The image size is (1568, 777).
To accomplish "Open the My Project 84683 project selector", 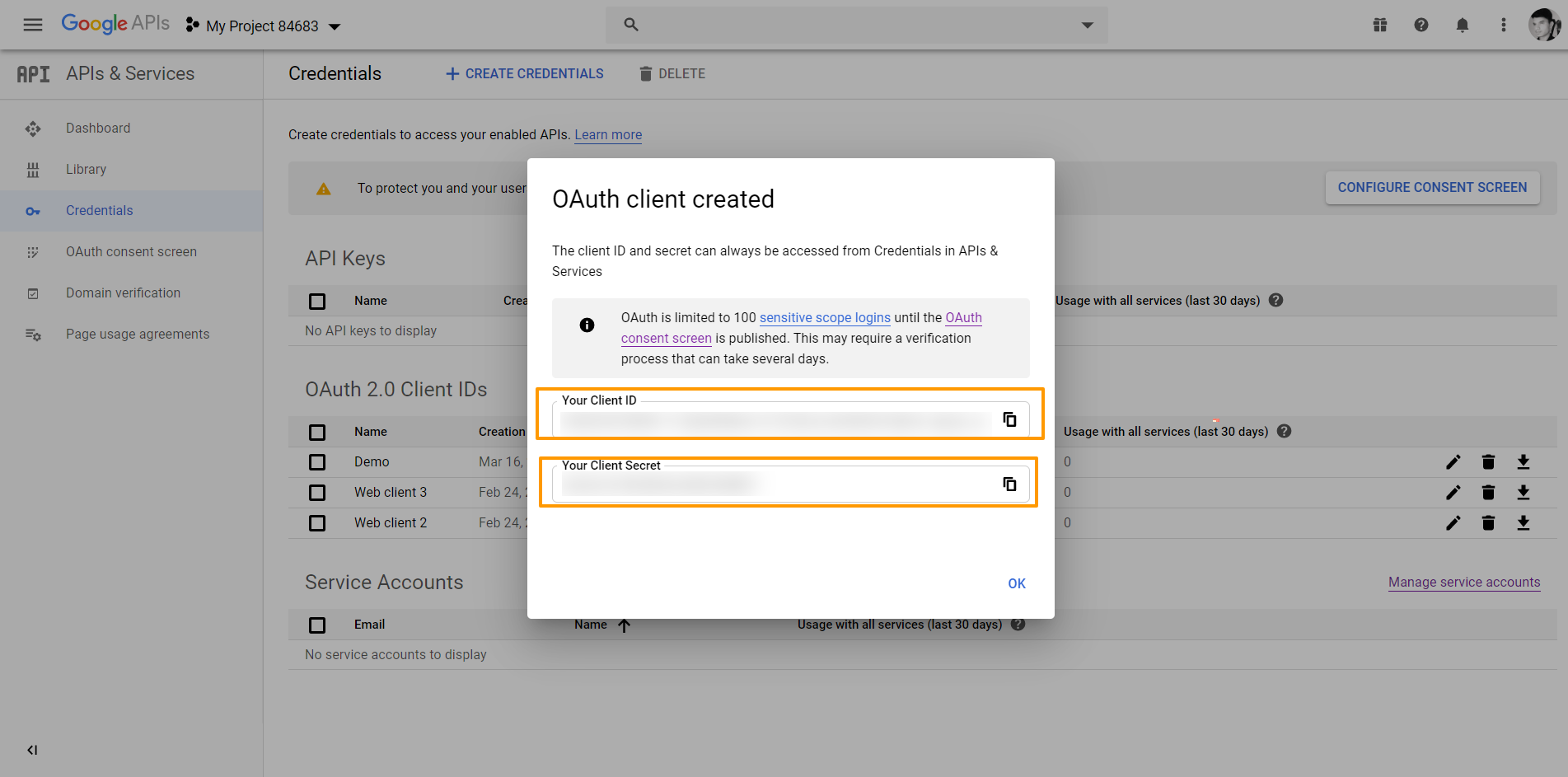I will point(263,26).
